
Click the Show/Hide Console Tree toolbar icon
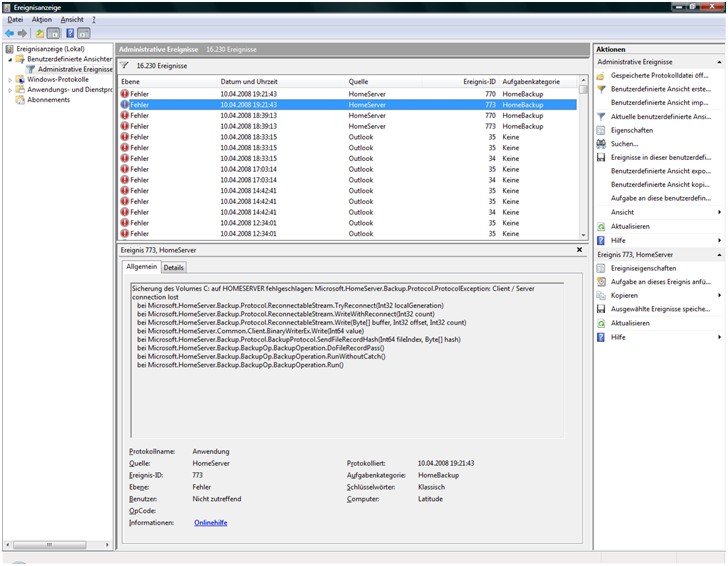click(54, 33)
